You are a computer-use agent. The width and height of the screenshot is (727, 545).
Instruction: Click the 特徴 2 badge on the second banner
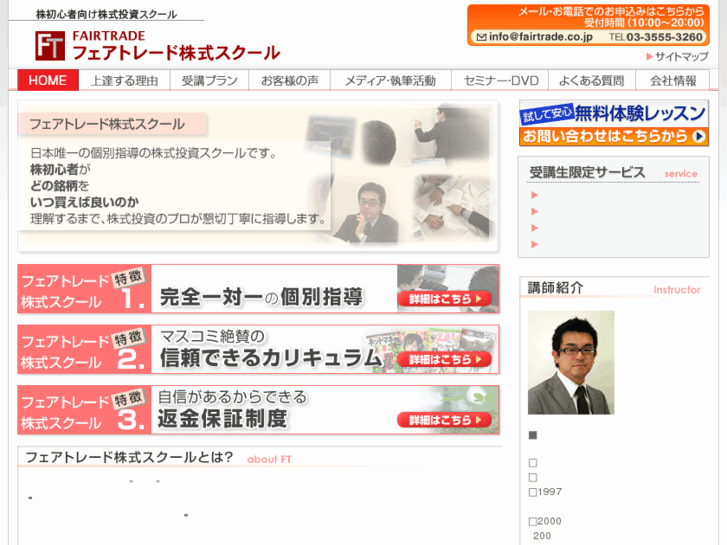(x=129, y=338)
